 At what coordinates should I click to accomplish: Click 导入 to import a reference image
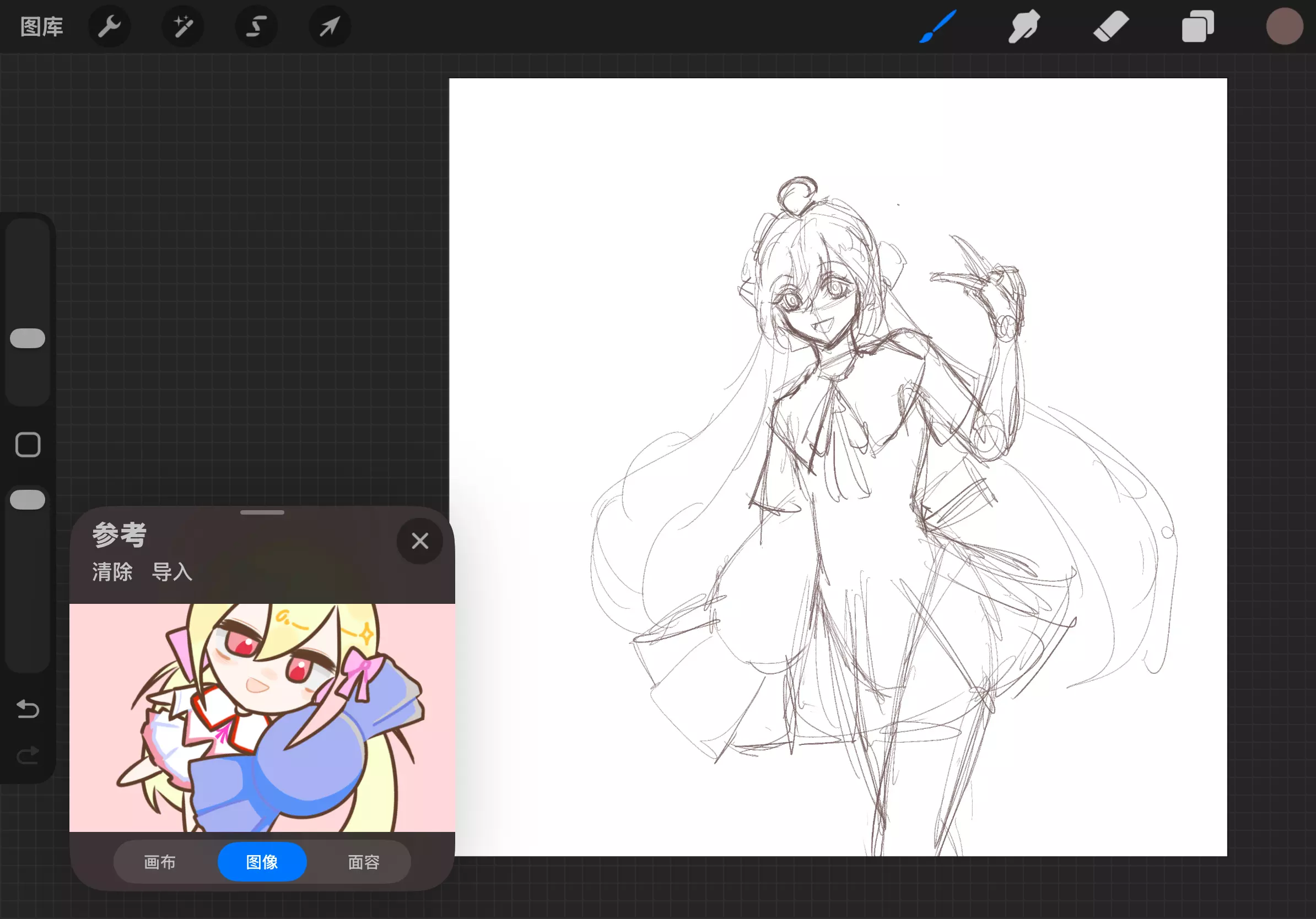tap(171, 572)
